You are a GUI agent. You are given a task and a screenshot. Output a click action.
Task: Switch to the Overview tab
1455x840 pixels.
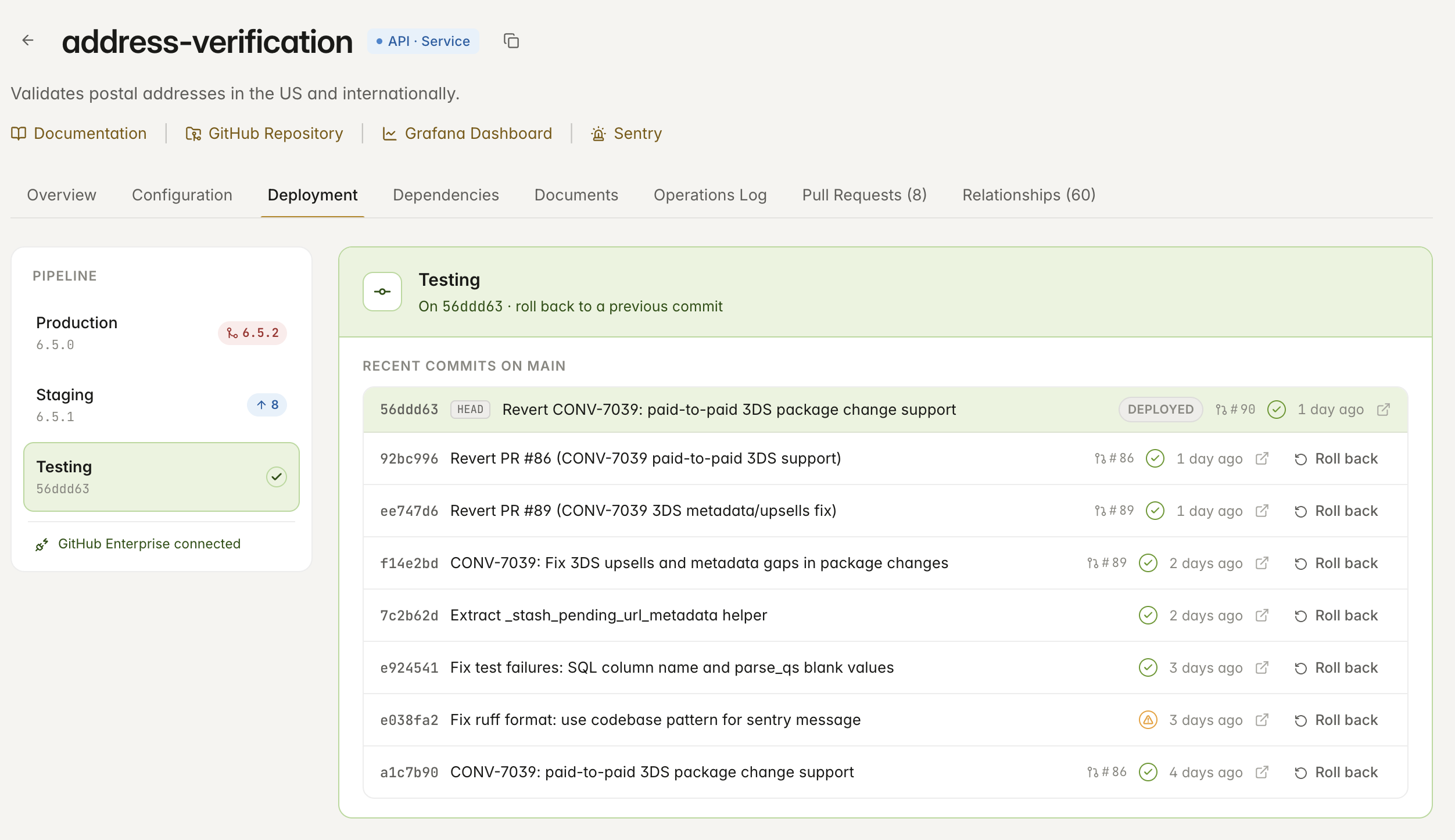[62, 195]
